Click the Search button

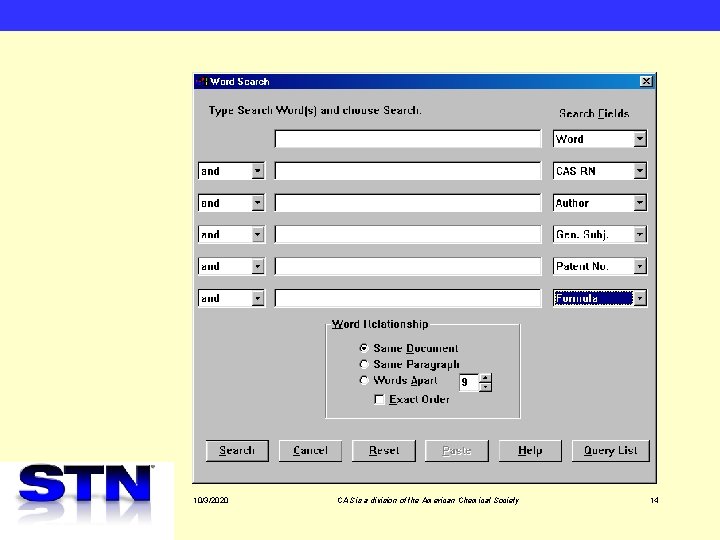(237, 450)
